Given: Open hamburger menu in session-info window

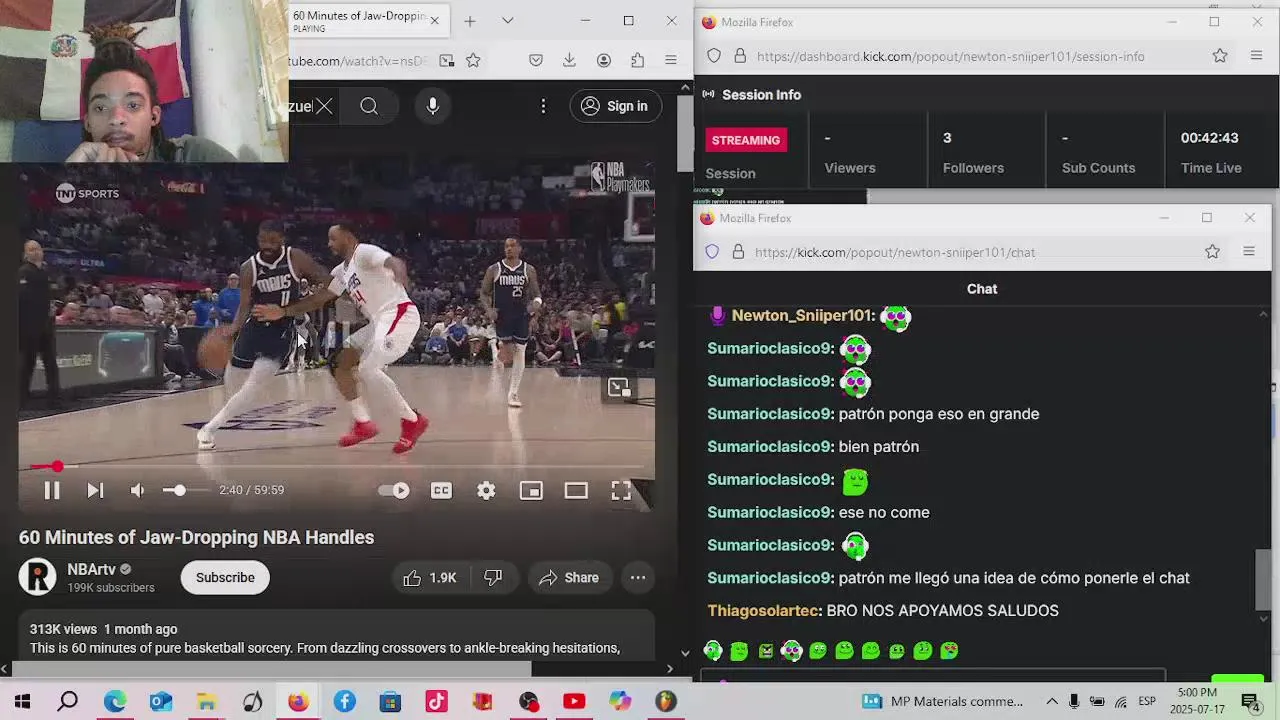Looking at the screenshot, I should pyautogui.click(x=1256, y=56).
